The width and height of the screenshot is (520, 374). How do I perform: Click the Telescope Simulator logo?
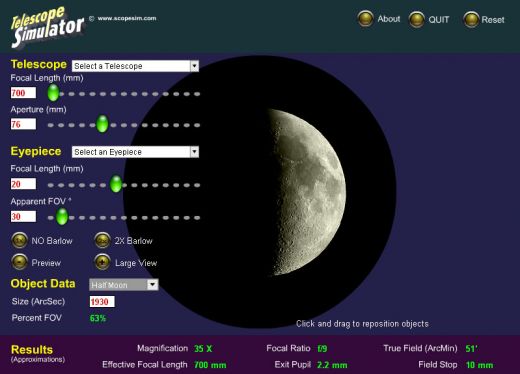click(x=47, y=27)
